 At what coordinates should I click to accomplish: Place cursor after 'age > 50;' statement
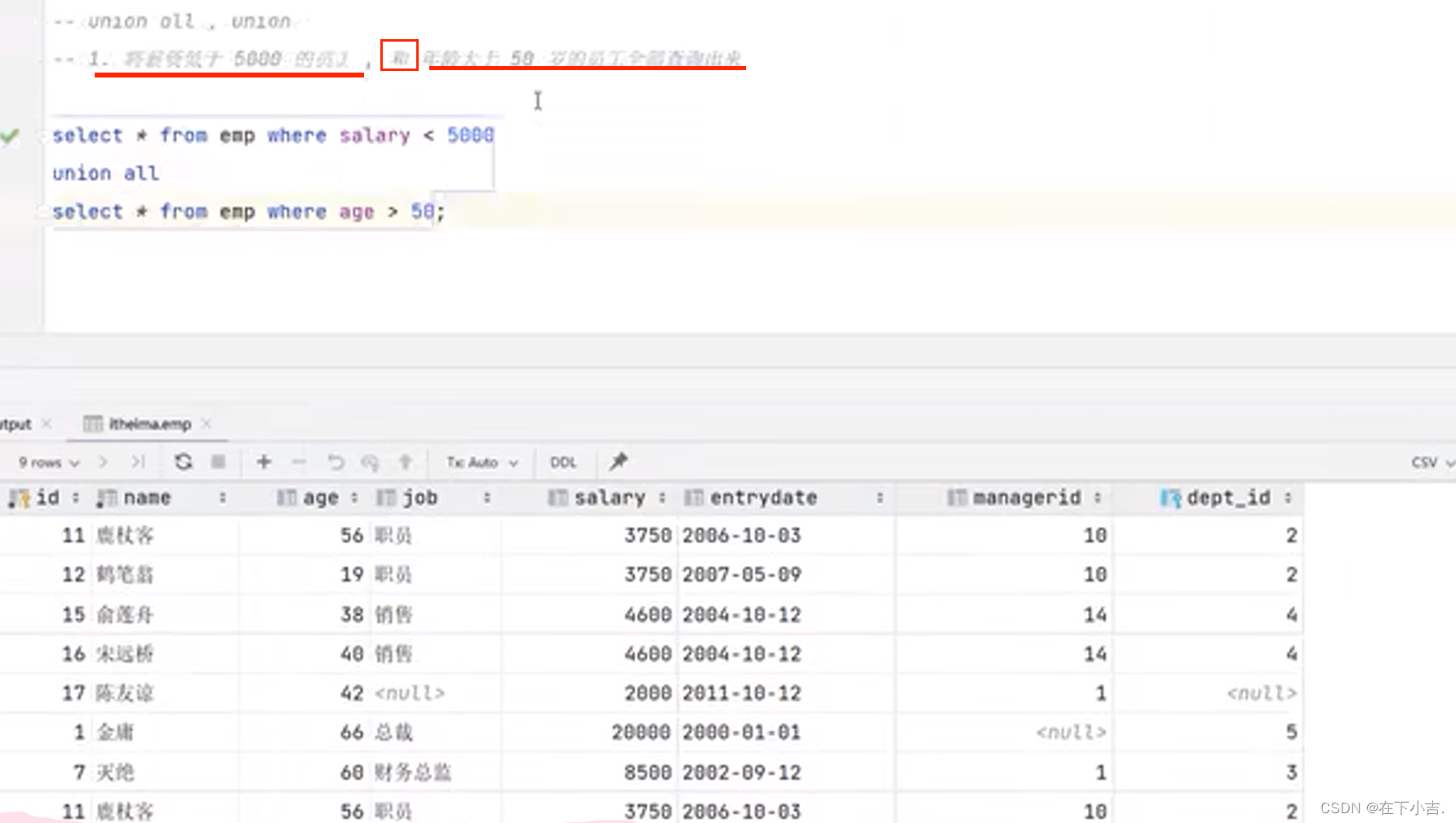pos(444,212)
